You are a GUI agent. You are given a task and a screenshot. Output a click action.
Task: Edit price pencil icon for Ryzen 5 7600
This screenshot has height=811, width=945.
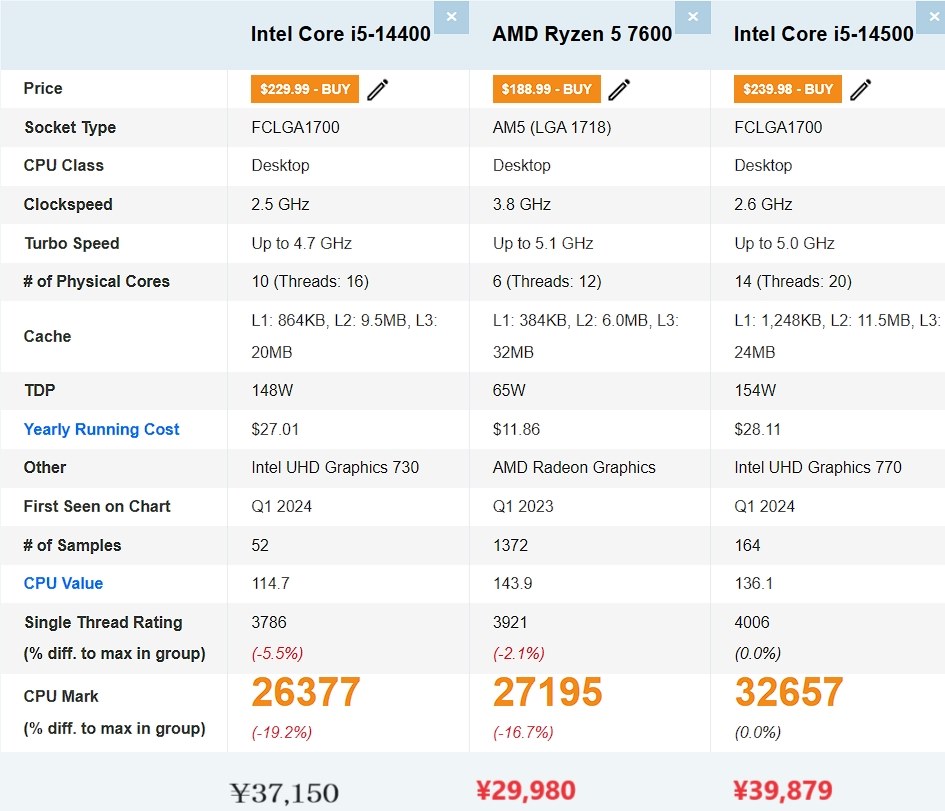[620, 89]
